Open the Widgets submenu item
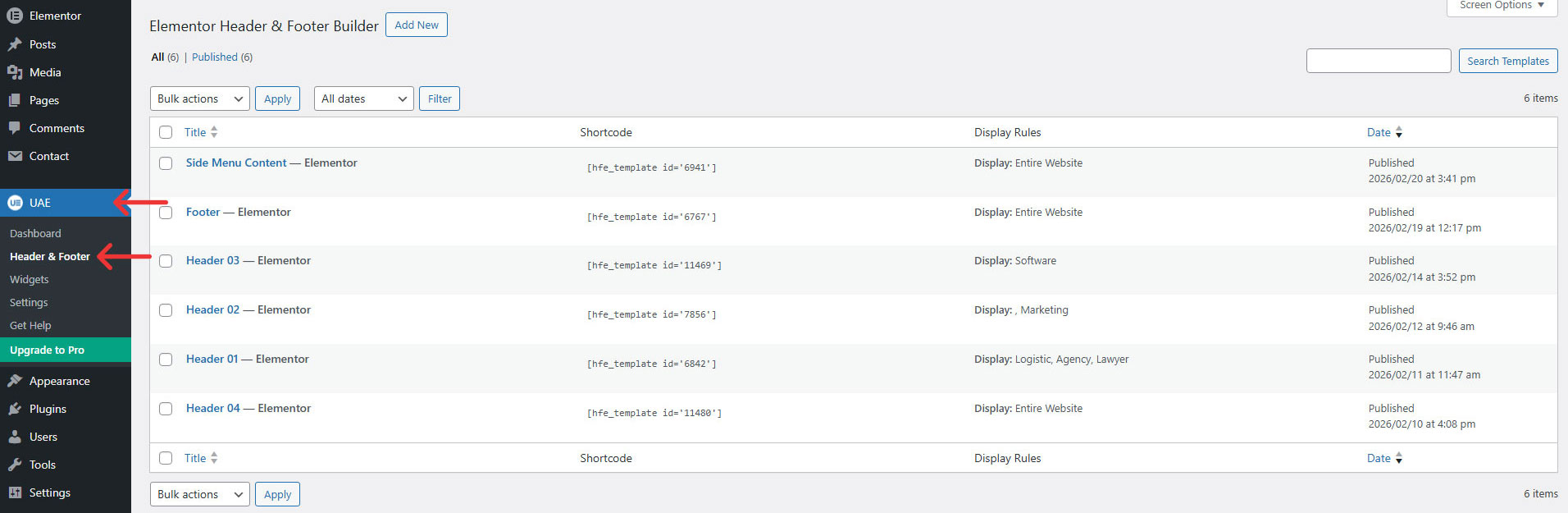The height and width of the screenshot is (513, 1568). pyautogui.click(x=30, y=279)
